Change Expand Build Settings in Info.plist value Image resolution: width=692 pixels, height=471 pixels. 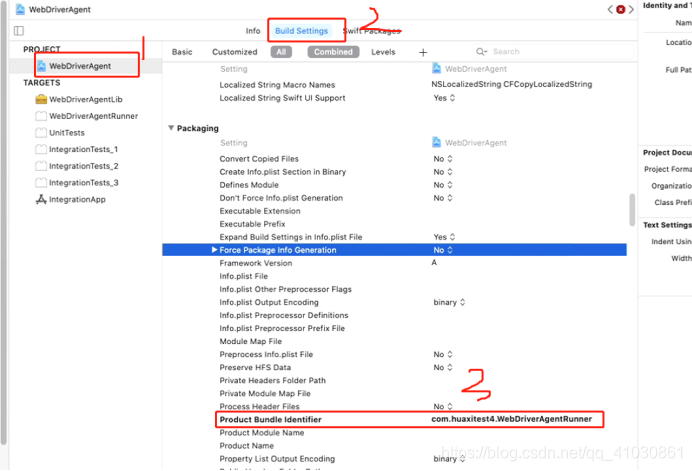point(444,237)
